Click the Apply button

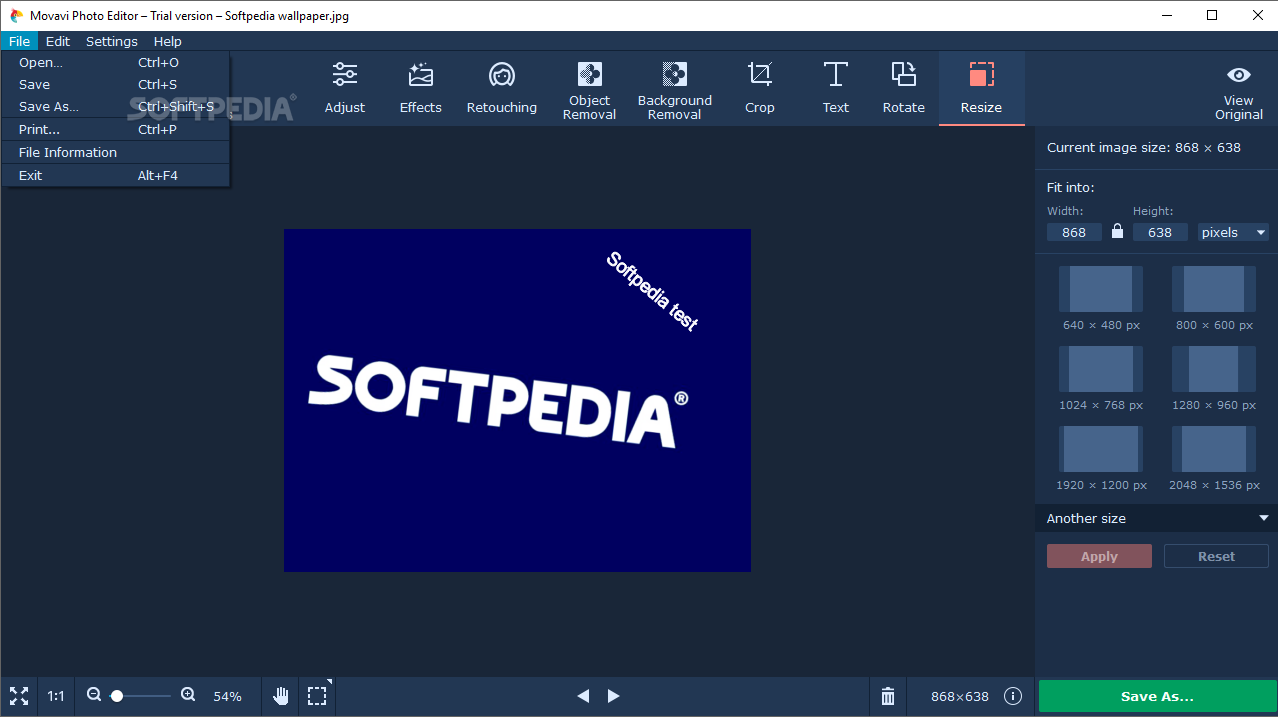[1099, 556]
